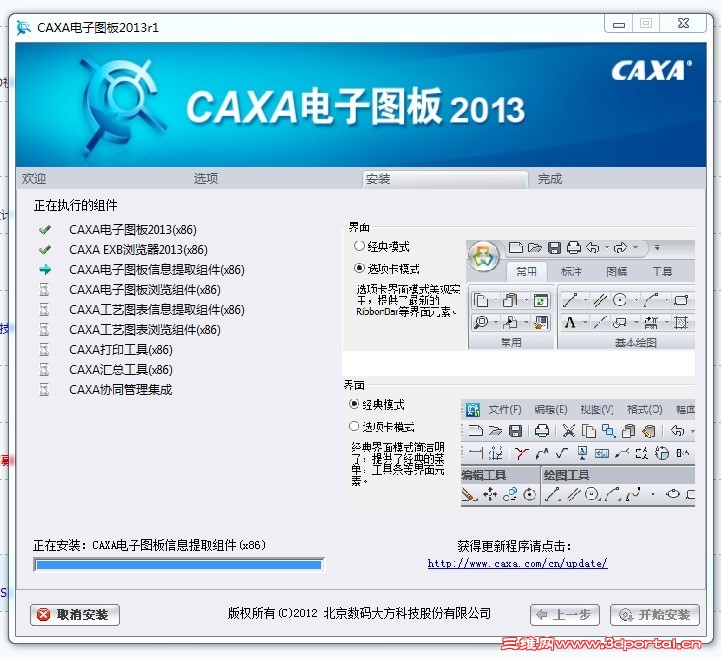Click the Circle icon under 绘图工具
This screenshot has height=657, width=721.
[592, 494]
